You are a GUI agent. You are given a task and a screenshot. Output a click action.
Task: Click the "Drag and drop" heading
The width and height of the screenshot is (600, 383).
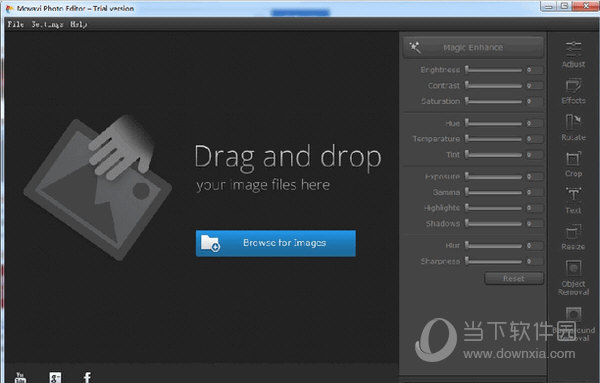tap(288, 158)
